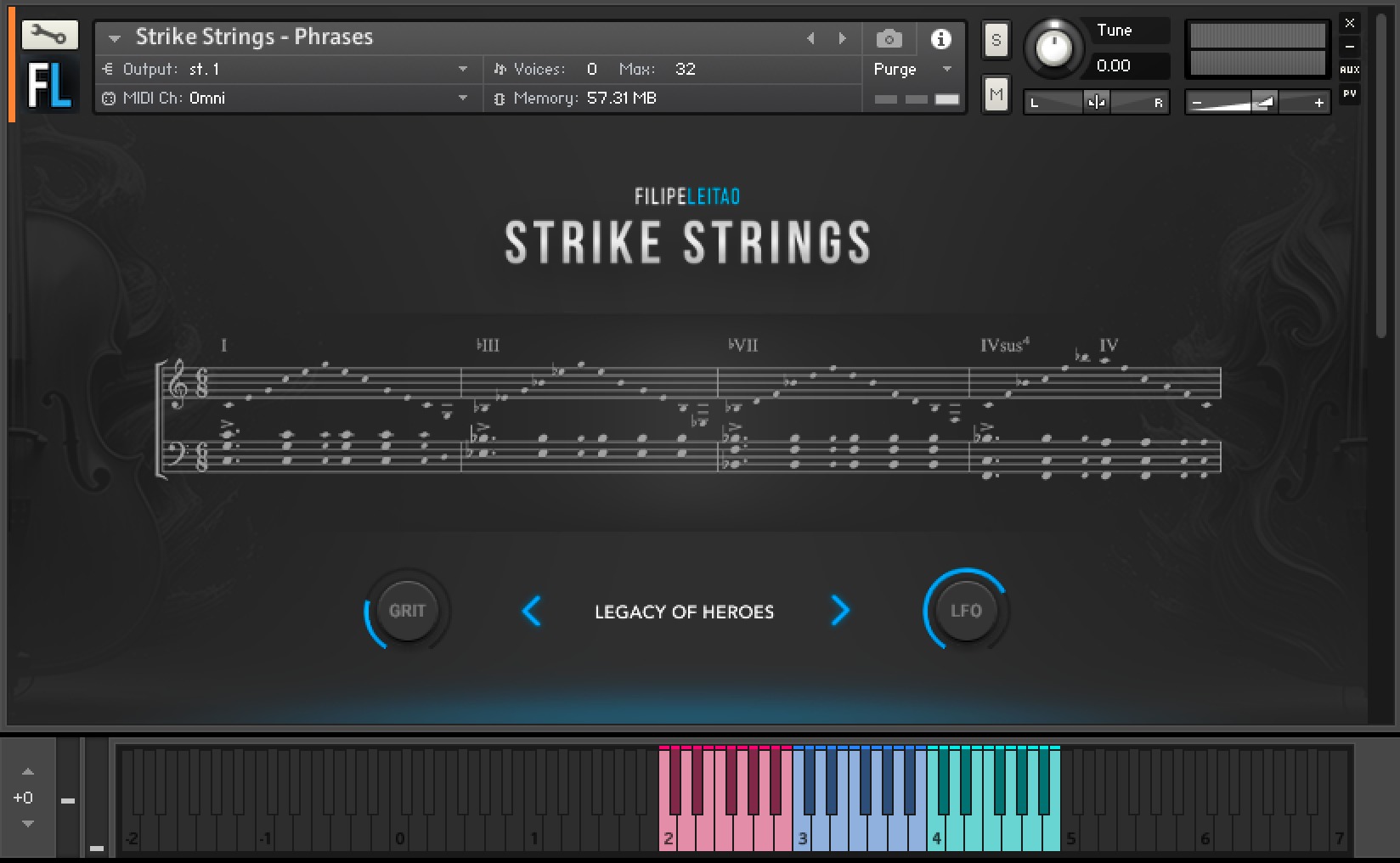This screenshot has width=1400, height=863.
Task: Click the PV performance view icon
Action: (1350, 95)
